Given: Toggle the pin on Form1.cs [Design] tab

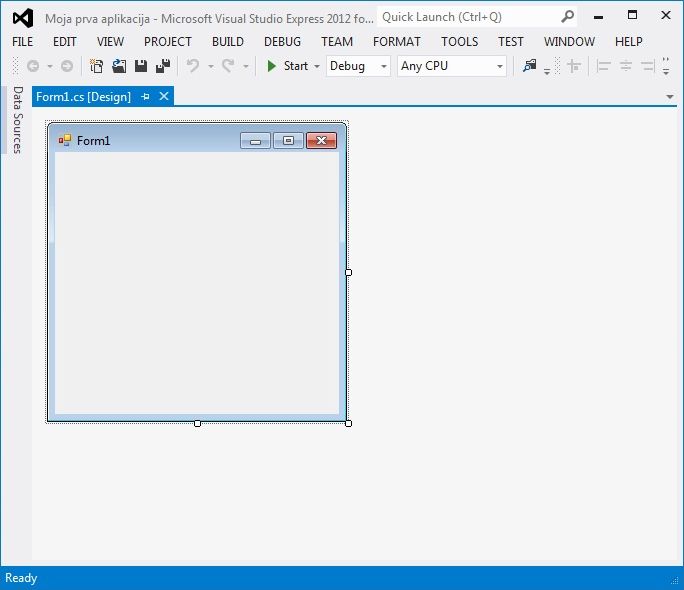Looking at the screenshot, I should click(145, 97).
